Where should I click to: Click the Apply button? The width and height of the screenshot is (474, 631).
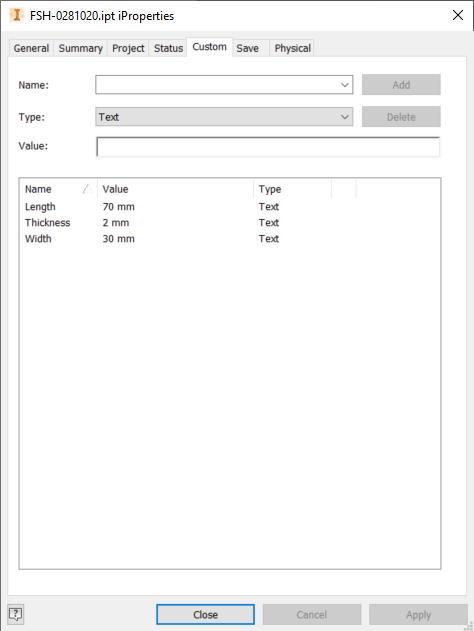tap(418, 615)
